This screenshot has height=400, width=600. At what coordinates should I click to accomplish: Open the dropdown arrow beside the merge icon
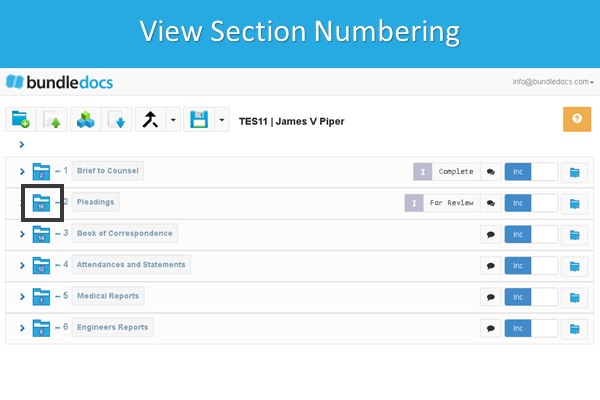pos(173,120)
